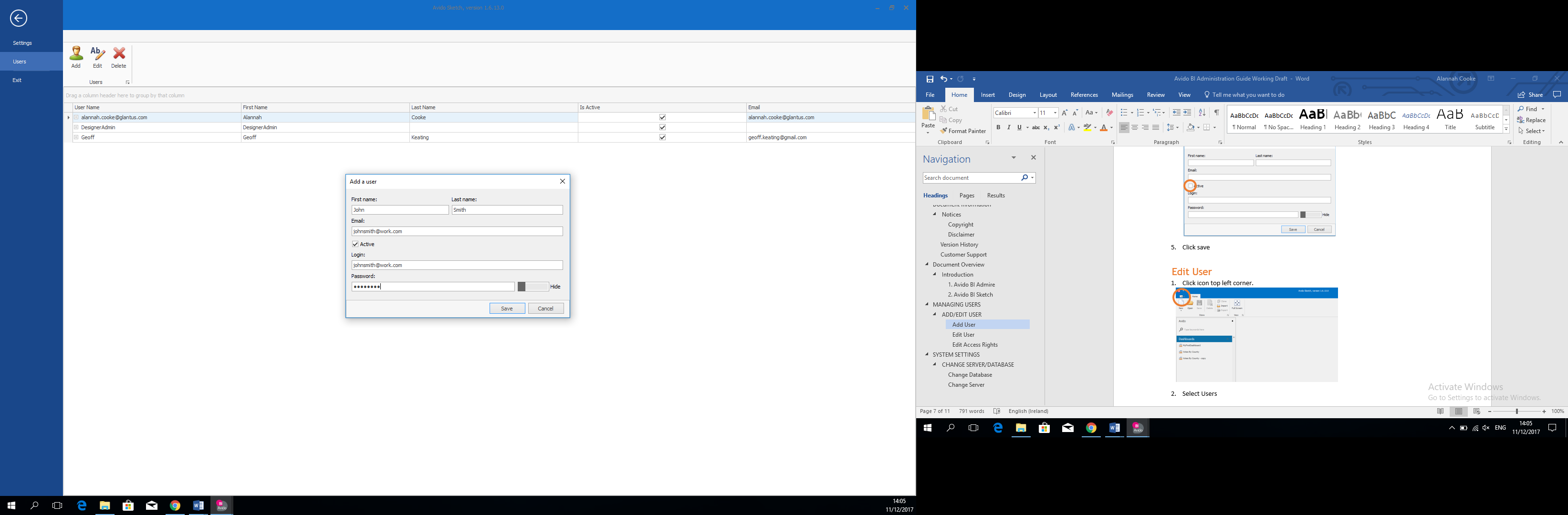Toggle Is Active checkbox for DesignerAdmin

(x=662, y=128)
